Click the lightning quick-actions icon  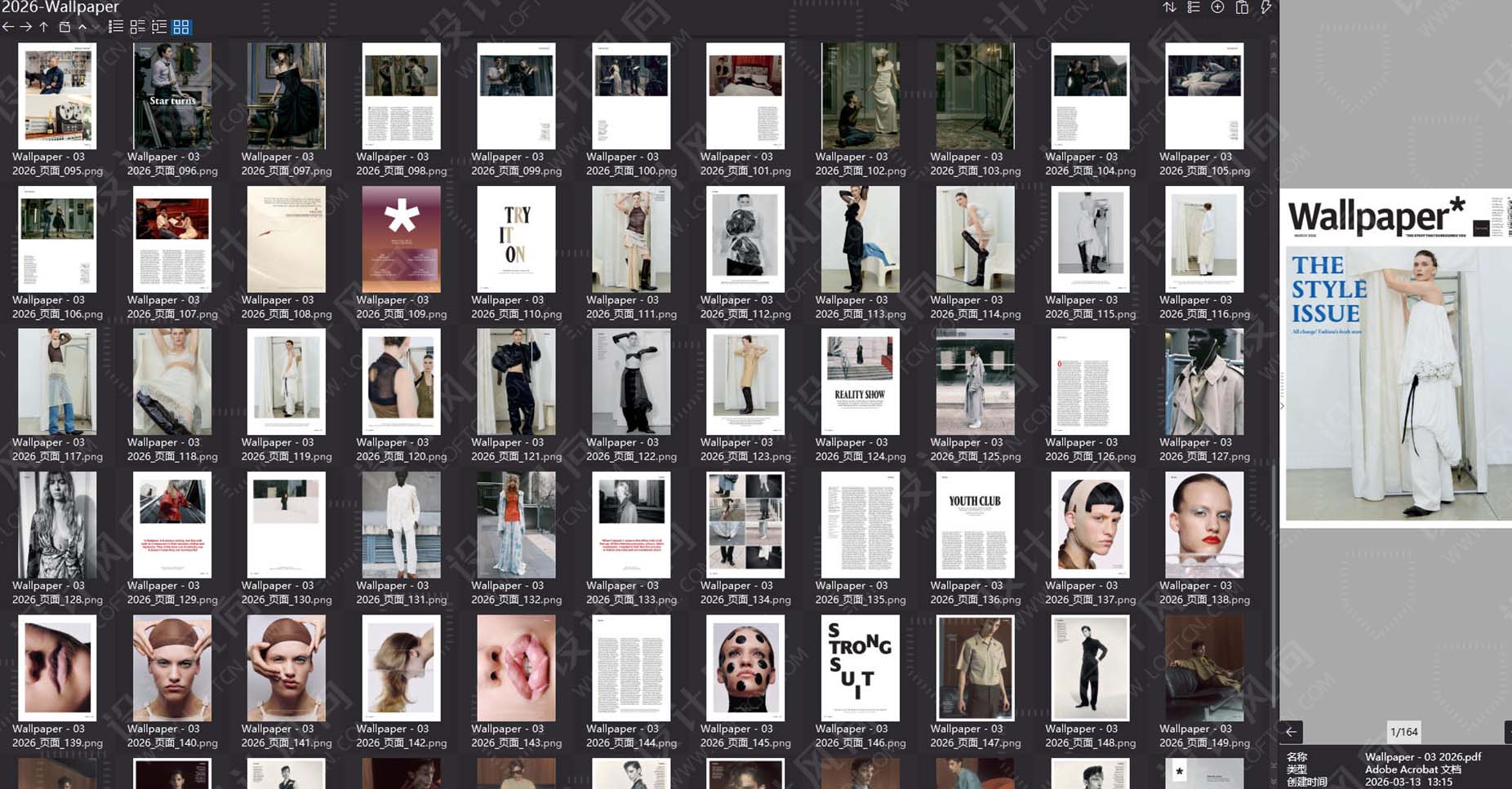pyautogui.click(x=1265, y=7)
